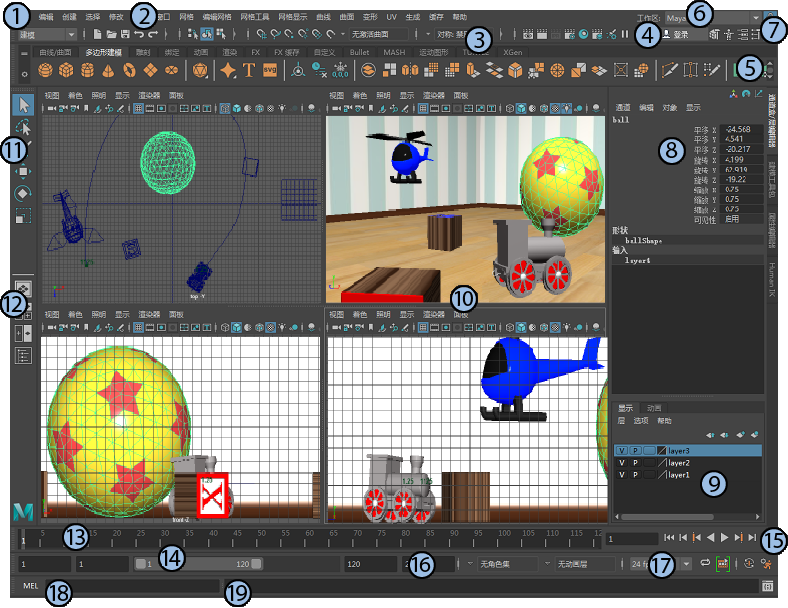This screenshot has width=788, height=608.
Task: Open the Script Editor icon at bottom right
Action: [767, 586]
